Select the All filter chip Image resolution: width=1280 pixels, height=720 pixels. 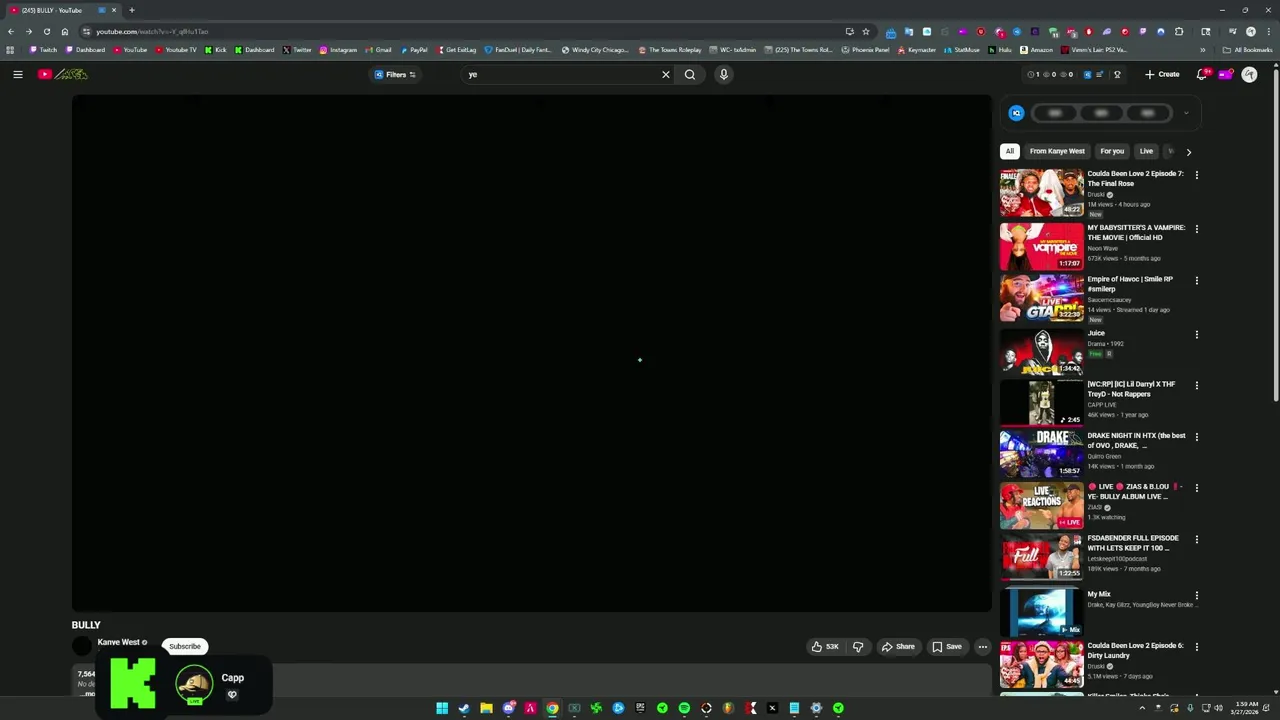1010,151
